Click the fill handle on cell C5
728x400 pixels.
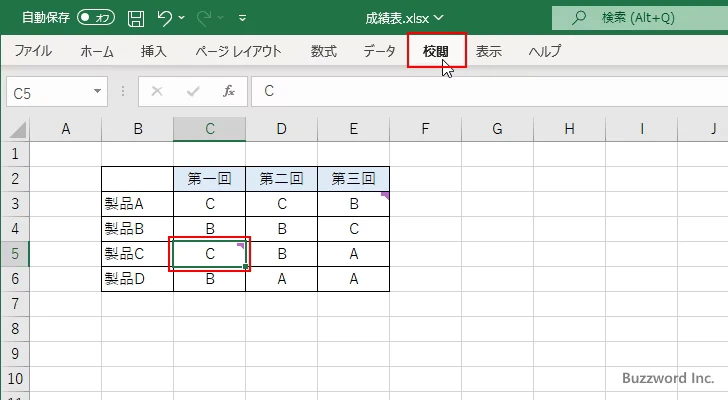coord(246,267)
